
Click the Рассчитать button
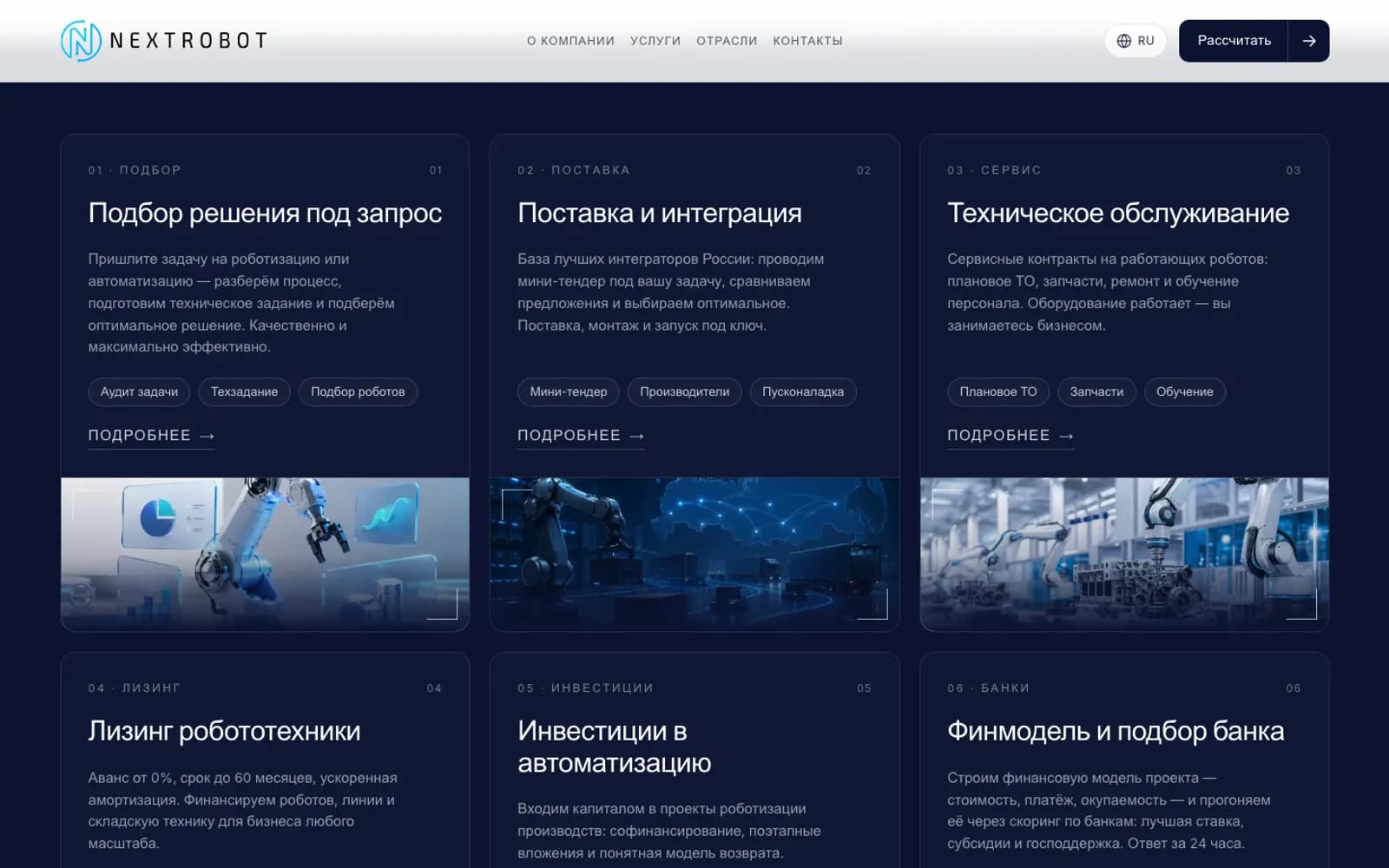(1234, 41)
